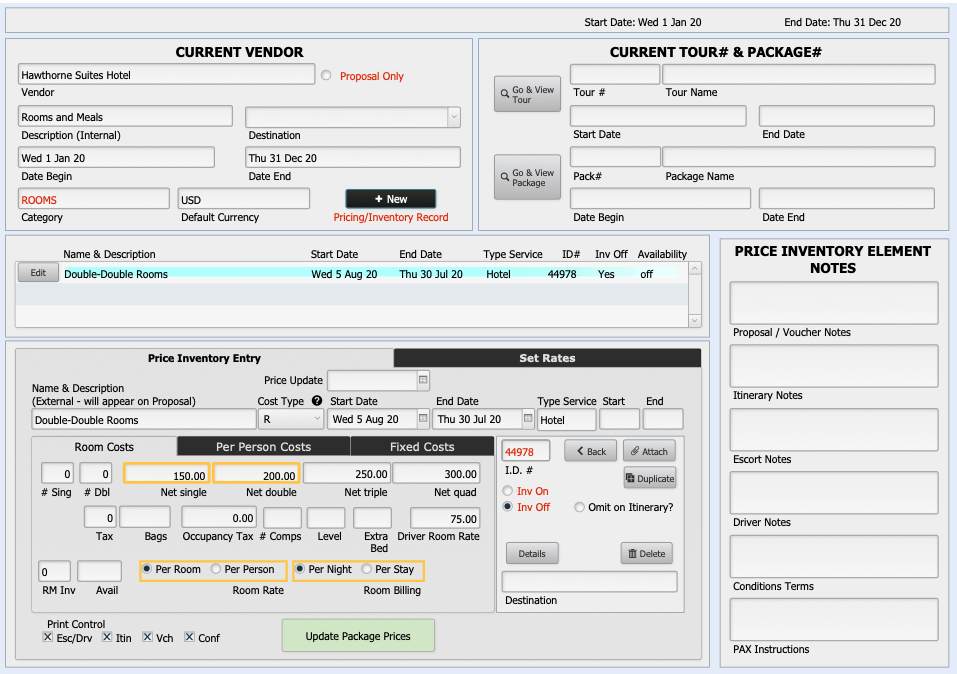Click the Driver Room Rate field
This screenshot has height=674, width=957.
tap(445, 518)
